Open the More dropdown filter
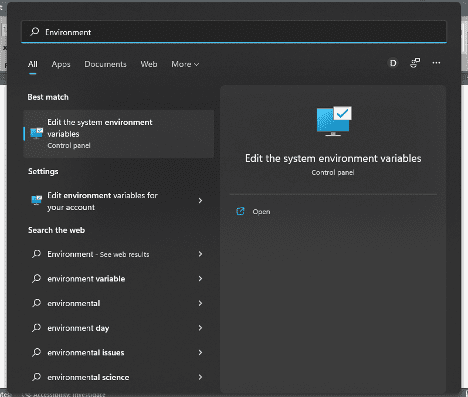This screenshot has height=397, width=468. coord(185,64)
